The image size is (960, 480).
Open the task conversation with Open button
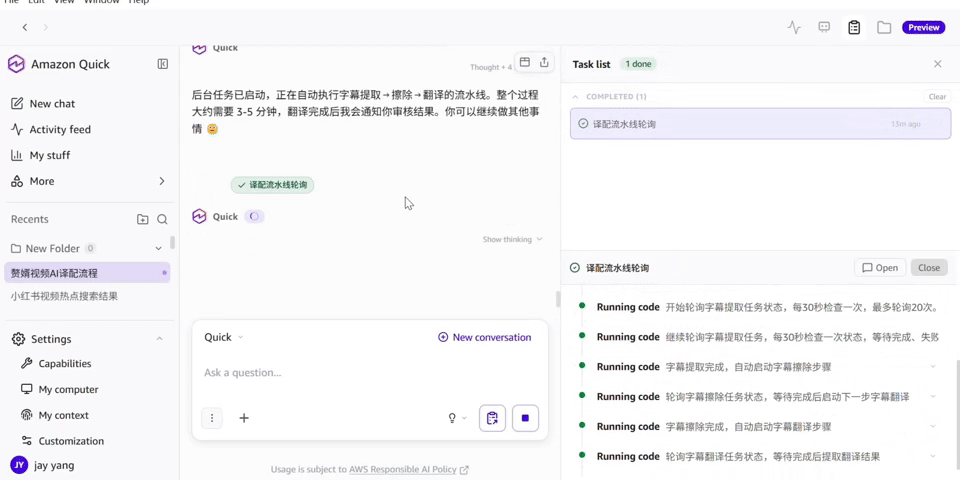(880, 268)
